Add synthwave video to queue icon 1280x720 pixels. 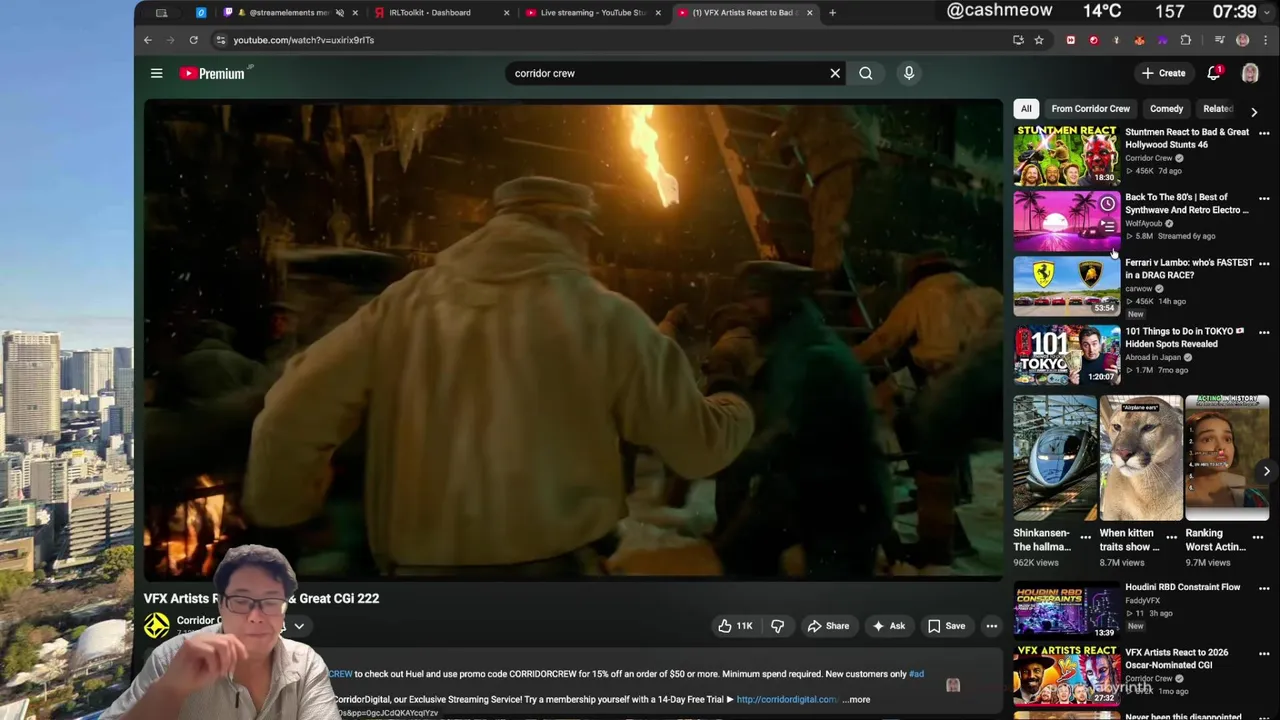[x=1107, y=227]
